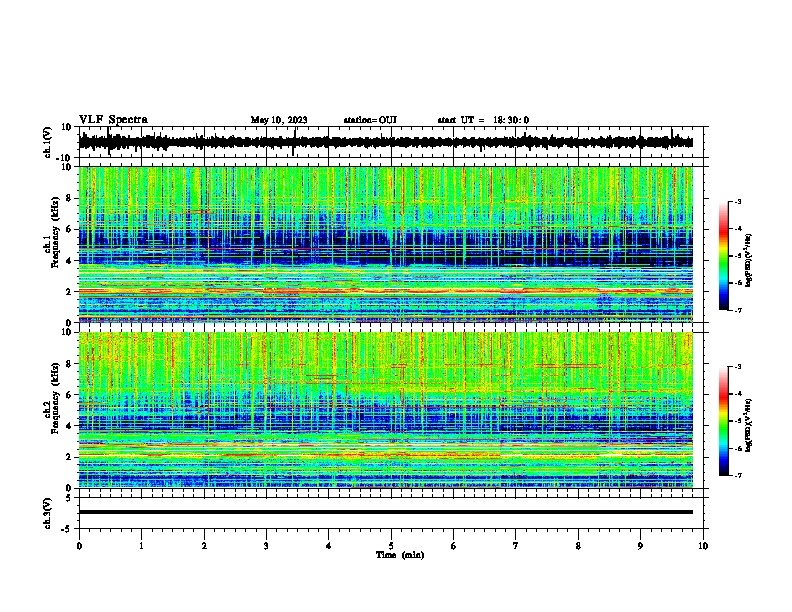
Task: Click the "3" time axis tick label
Action: [266, 546]
